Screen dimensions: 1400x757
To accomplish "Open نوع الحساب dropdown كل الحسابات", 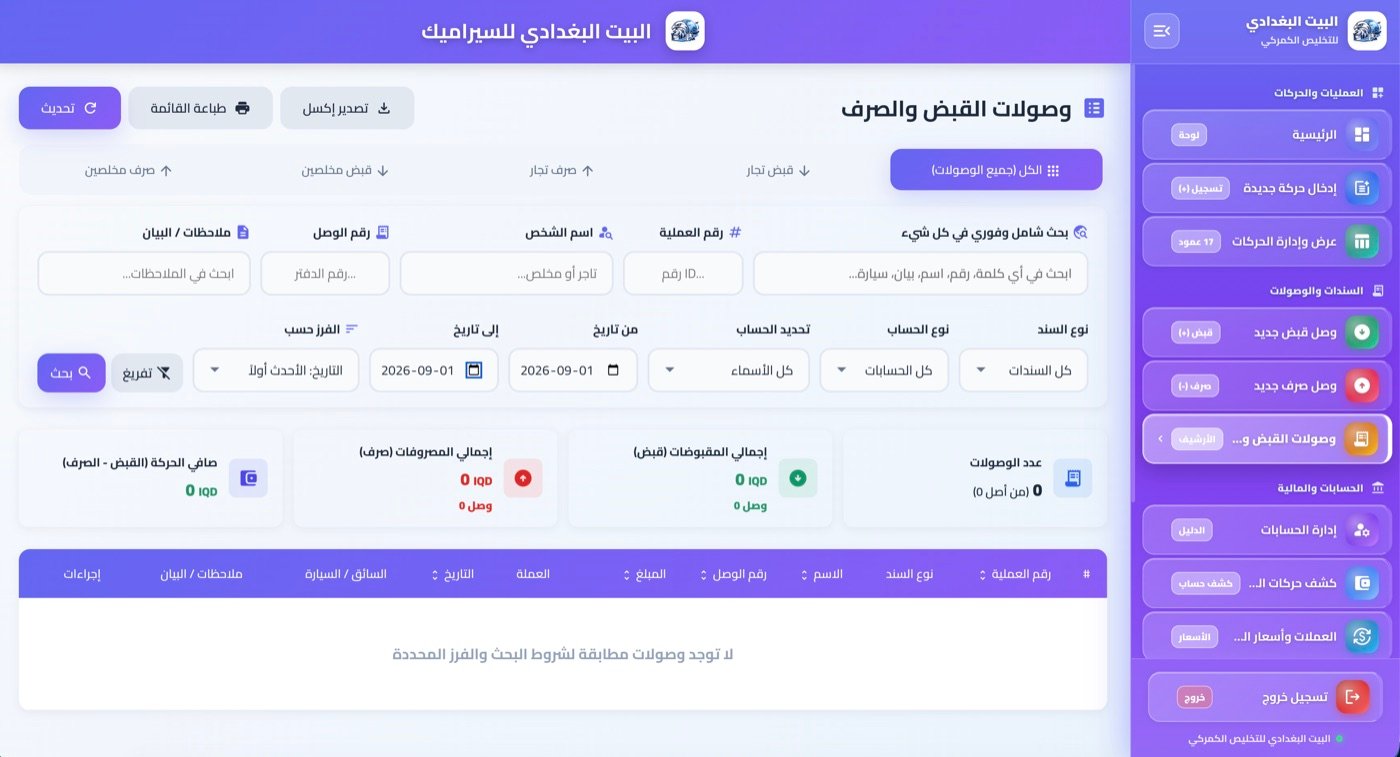I will tap(884, 370).
